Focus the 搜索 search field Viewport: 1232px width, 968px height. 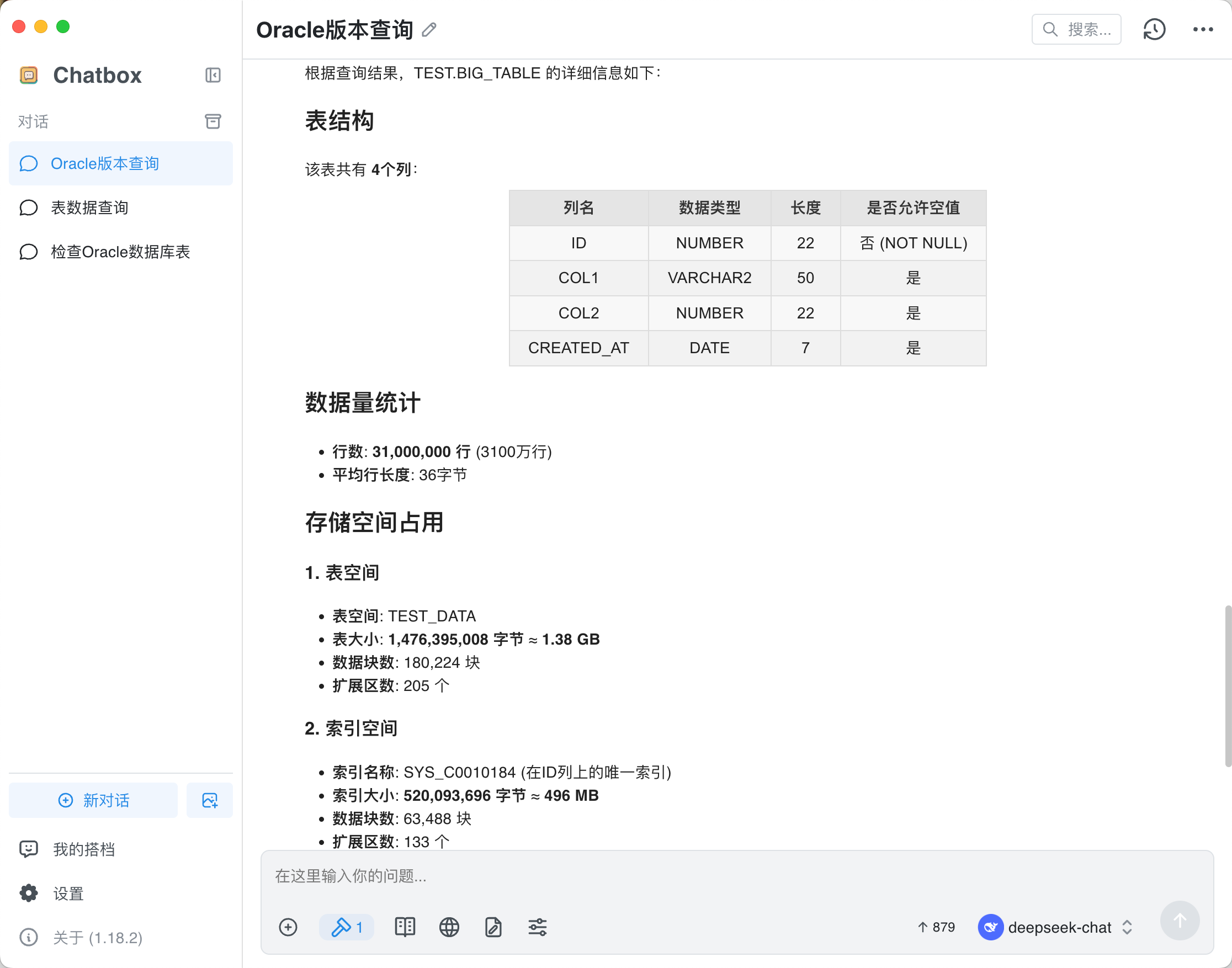(1076, 29)
